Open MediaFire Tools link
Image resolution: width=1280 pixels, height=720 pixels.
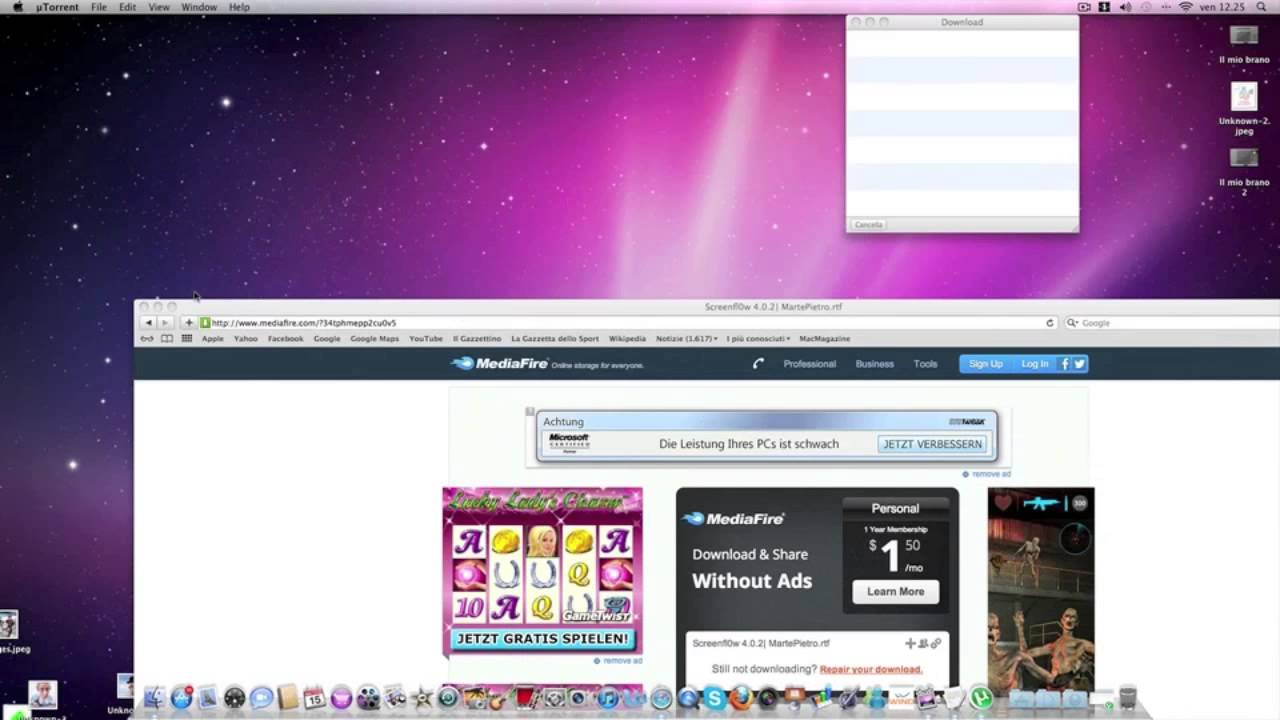click(925, 364)
